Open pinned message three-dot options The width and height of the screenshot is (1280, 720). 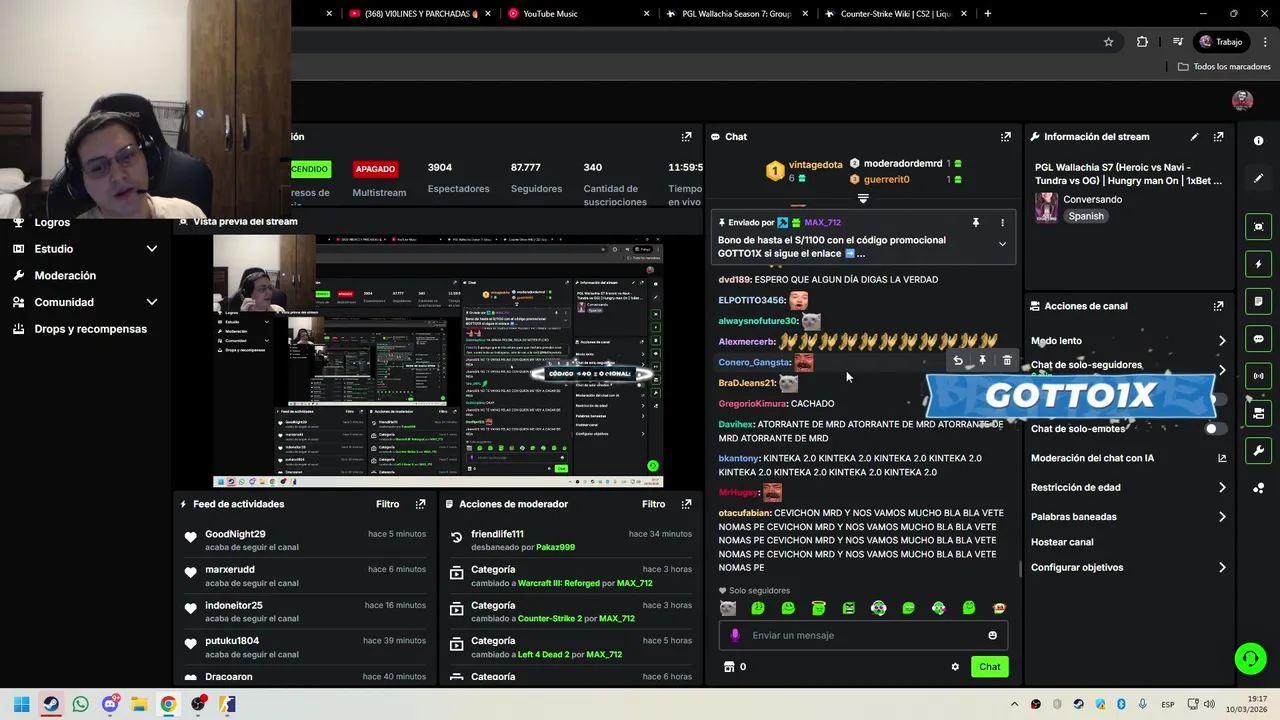[x=1002, y=223]
